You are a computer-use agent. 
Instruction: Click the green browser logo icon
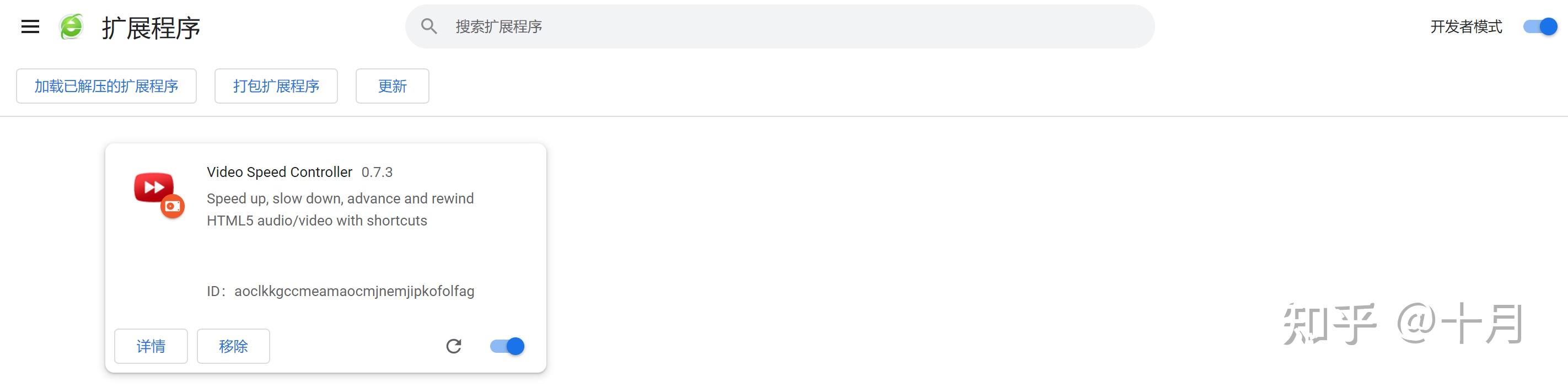pos(71,27)
